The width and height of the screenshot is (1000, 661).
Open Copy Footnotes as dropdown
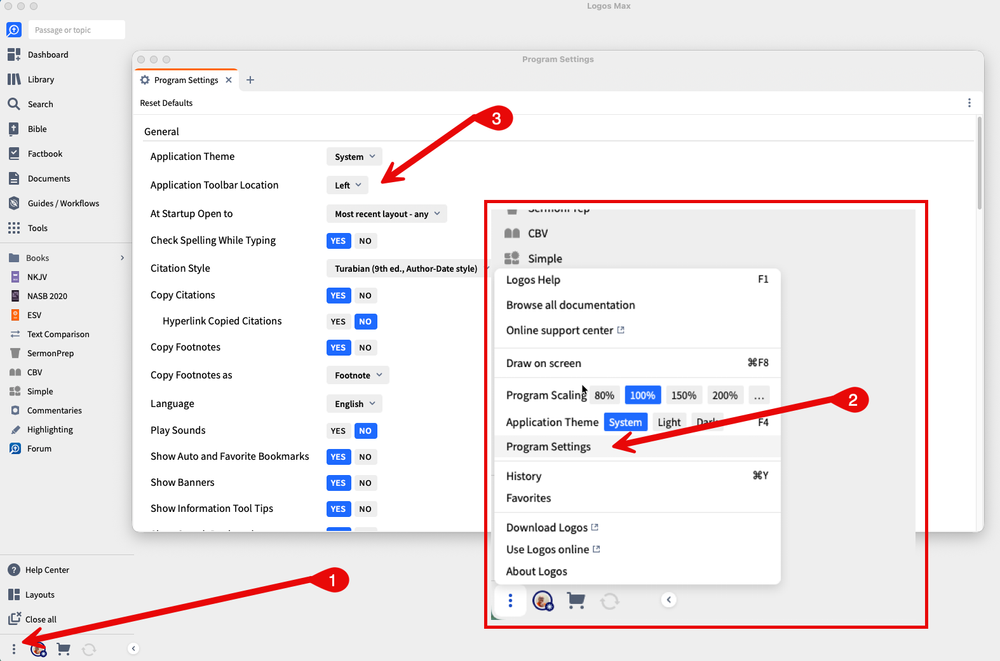[x=358, y=376]
